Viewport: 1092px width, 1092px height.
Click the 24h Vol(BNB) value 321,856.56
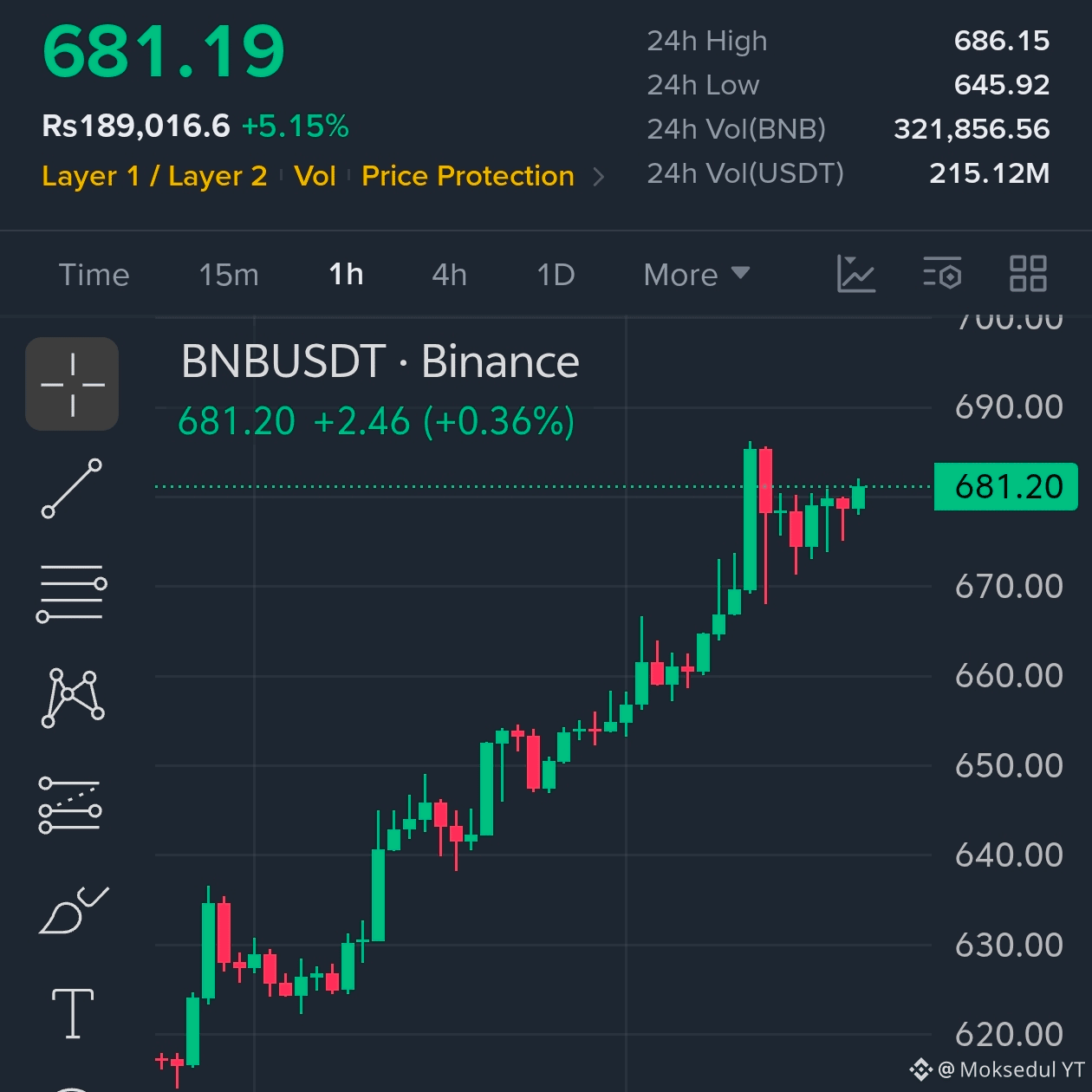pos(972,129)
